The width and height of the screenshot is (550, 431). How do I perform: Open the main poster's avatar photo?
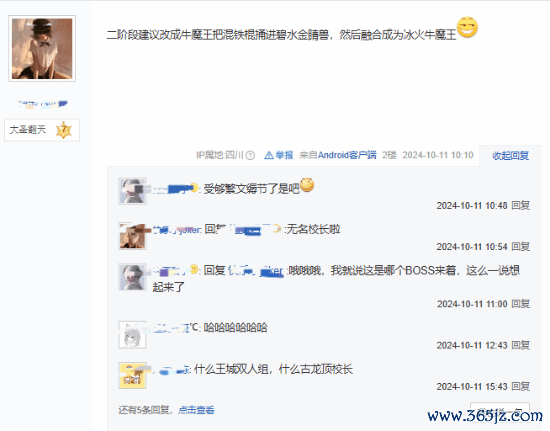[42, 48]
